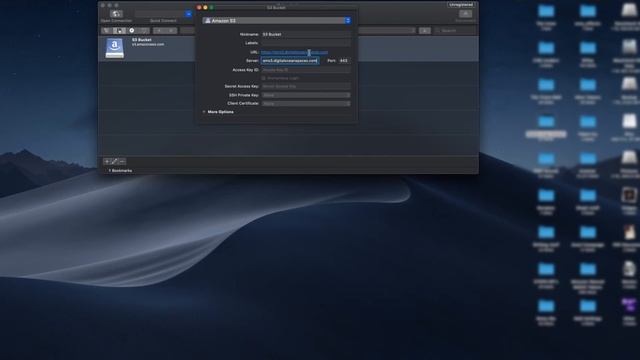Toggle the Anonymous Login checkbox
640x360 pixels.
[x=264, y=78]
